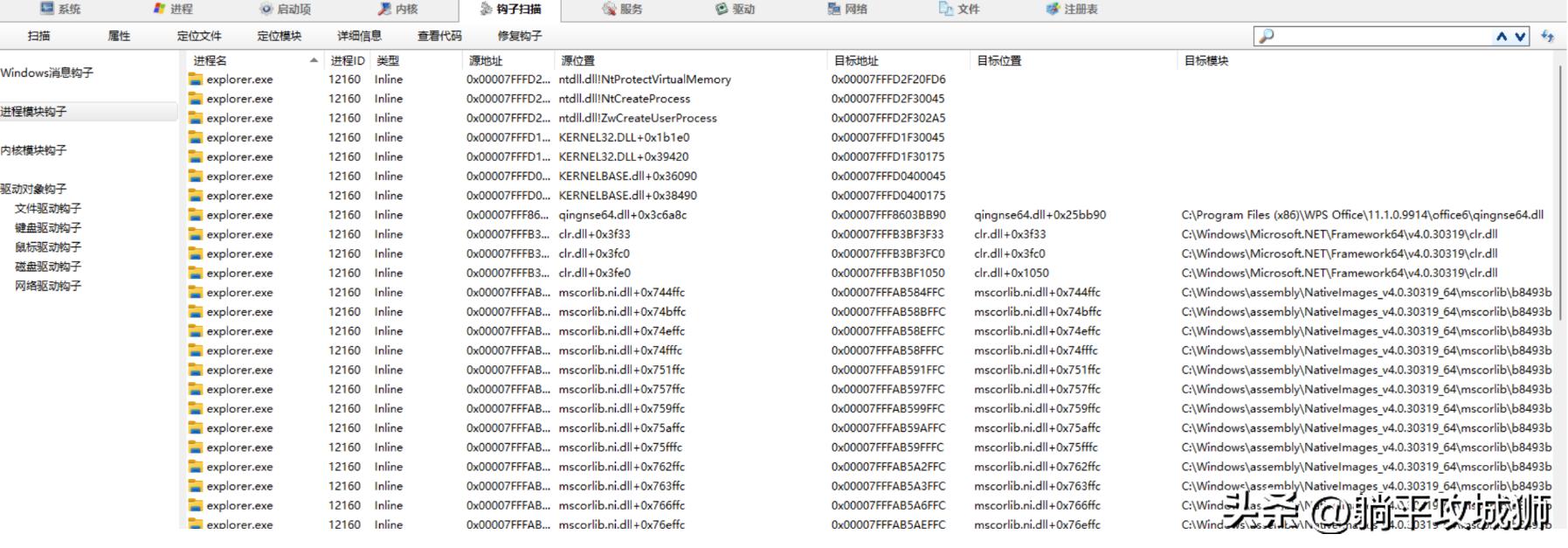Click explorer.exe icon in clr.dll+0x3fe0 row
This screenshot has height=548, width=1568.
click(196, 273)
